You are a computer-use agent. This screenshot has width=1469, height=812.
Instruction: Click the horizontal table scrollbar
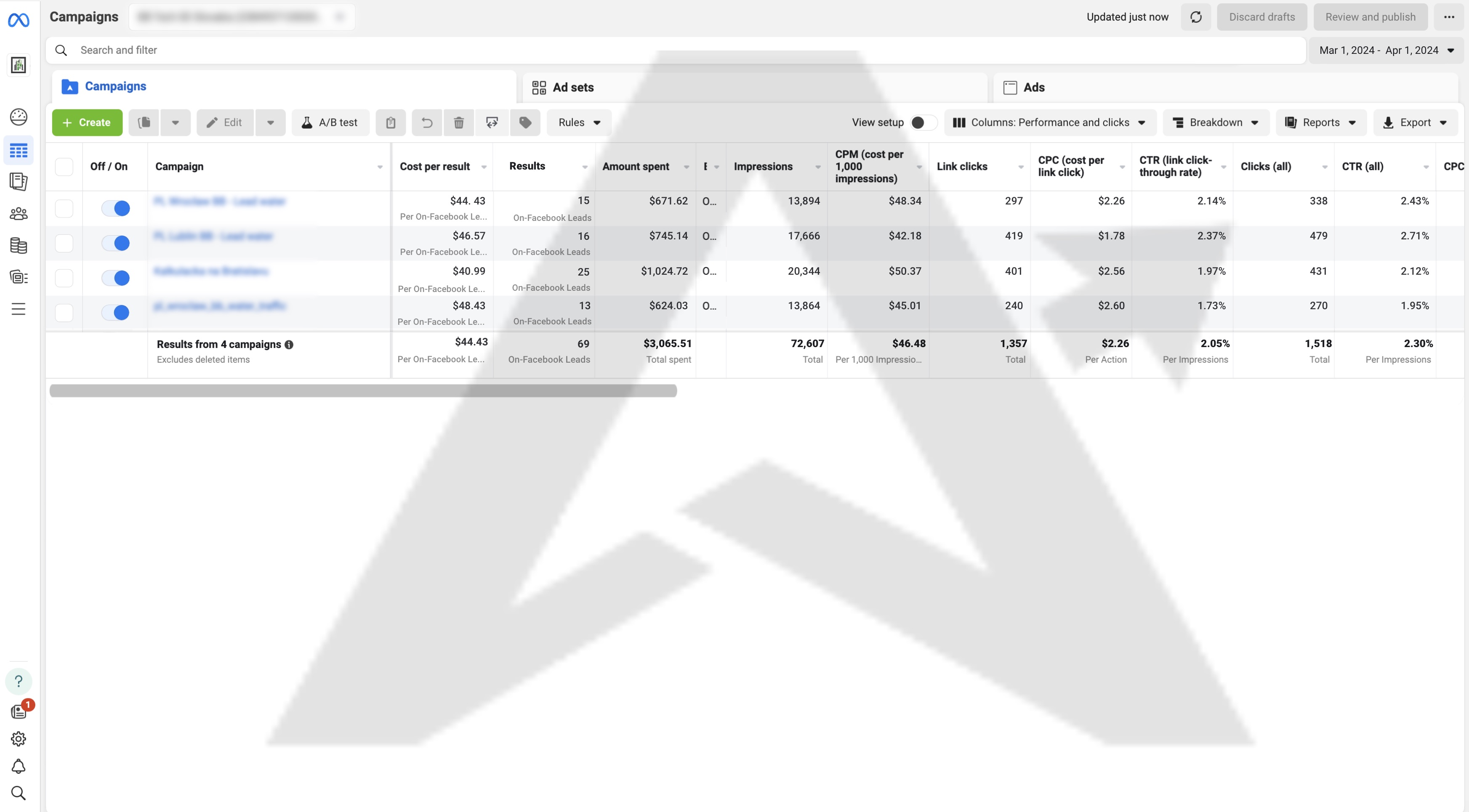(363, 391)
